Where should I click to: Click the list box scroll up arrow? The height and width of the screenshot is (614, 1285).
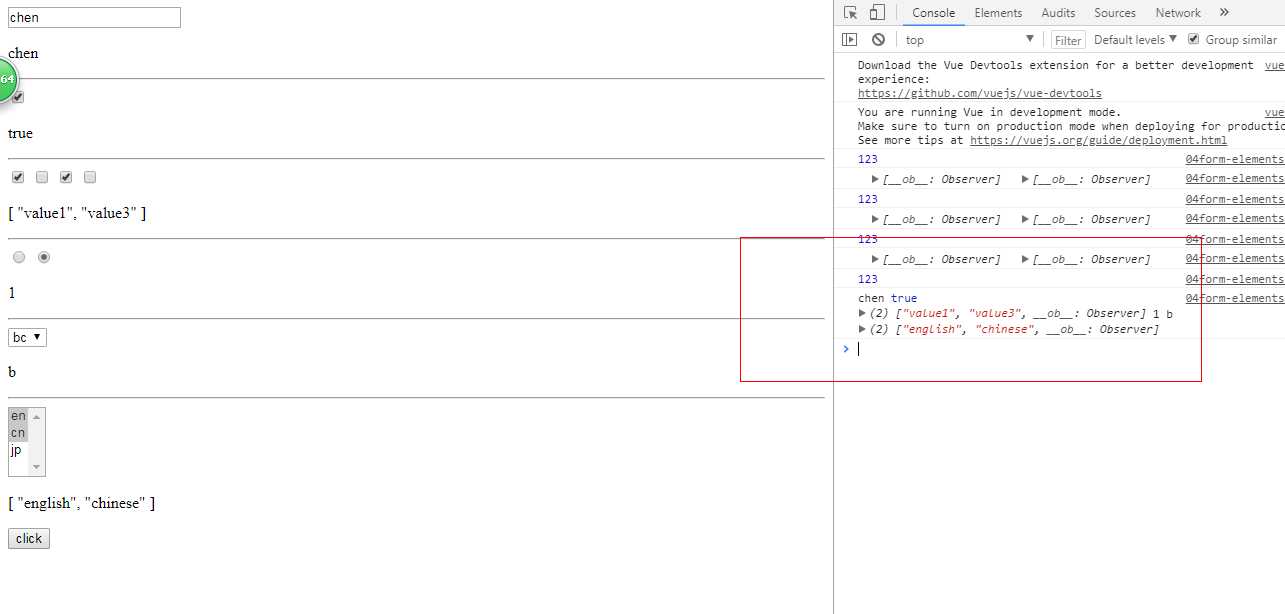tap(37, 416)
